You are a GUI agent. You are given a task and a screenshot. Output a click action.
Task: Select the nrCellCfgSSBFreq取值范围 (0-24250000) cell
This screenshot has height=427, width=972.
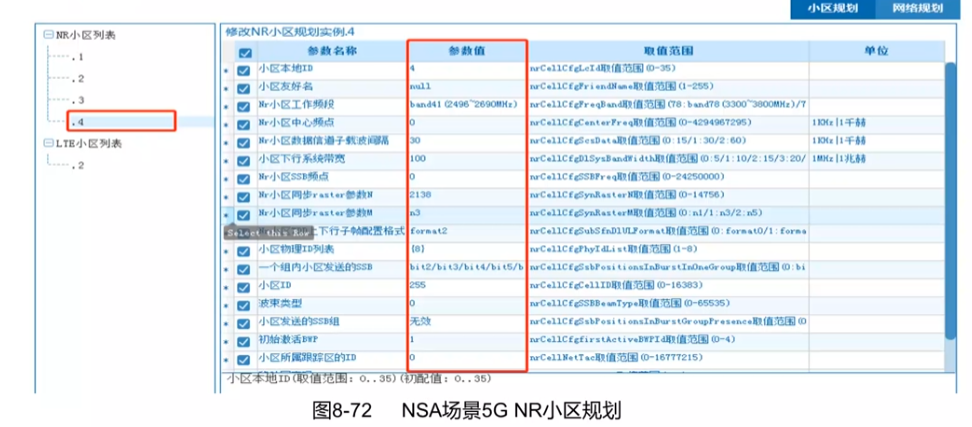tap(668, 177)
